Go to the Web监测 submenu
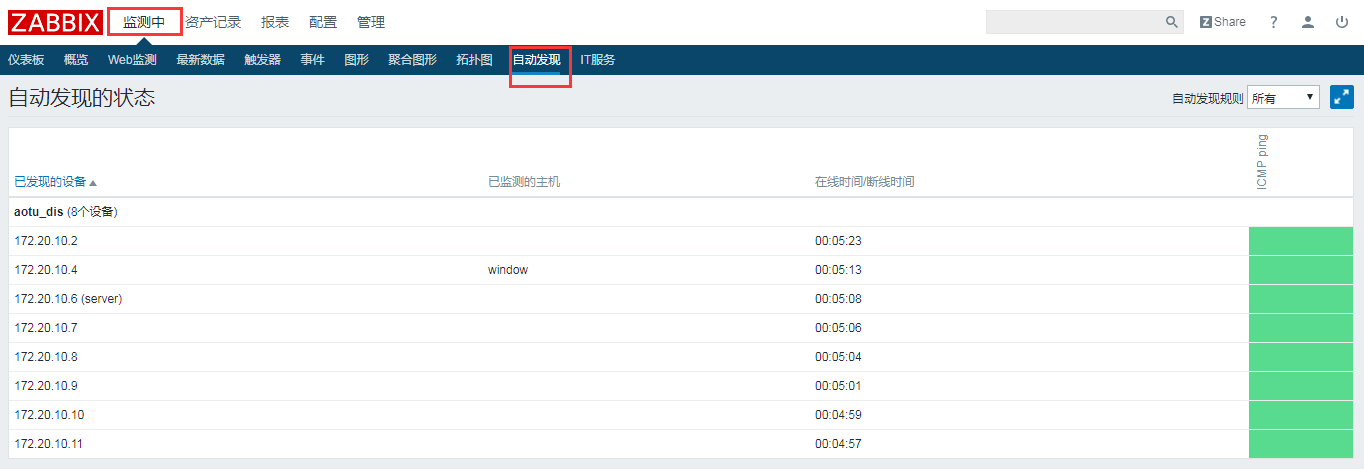The image size is (1364, 469). 132,60
